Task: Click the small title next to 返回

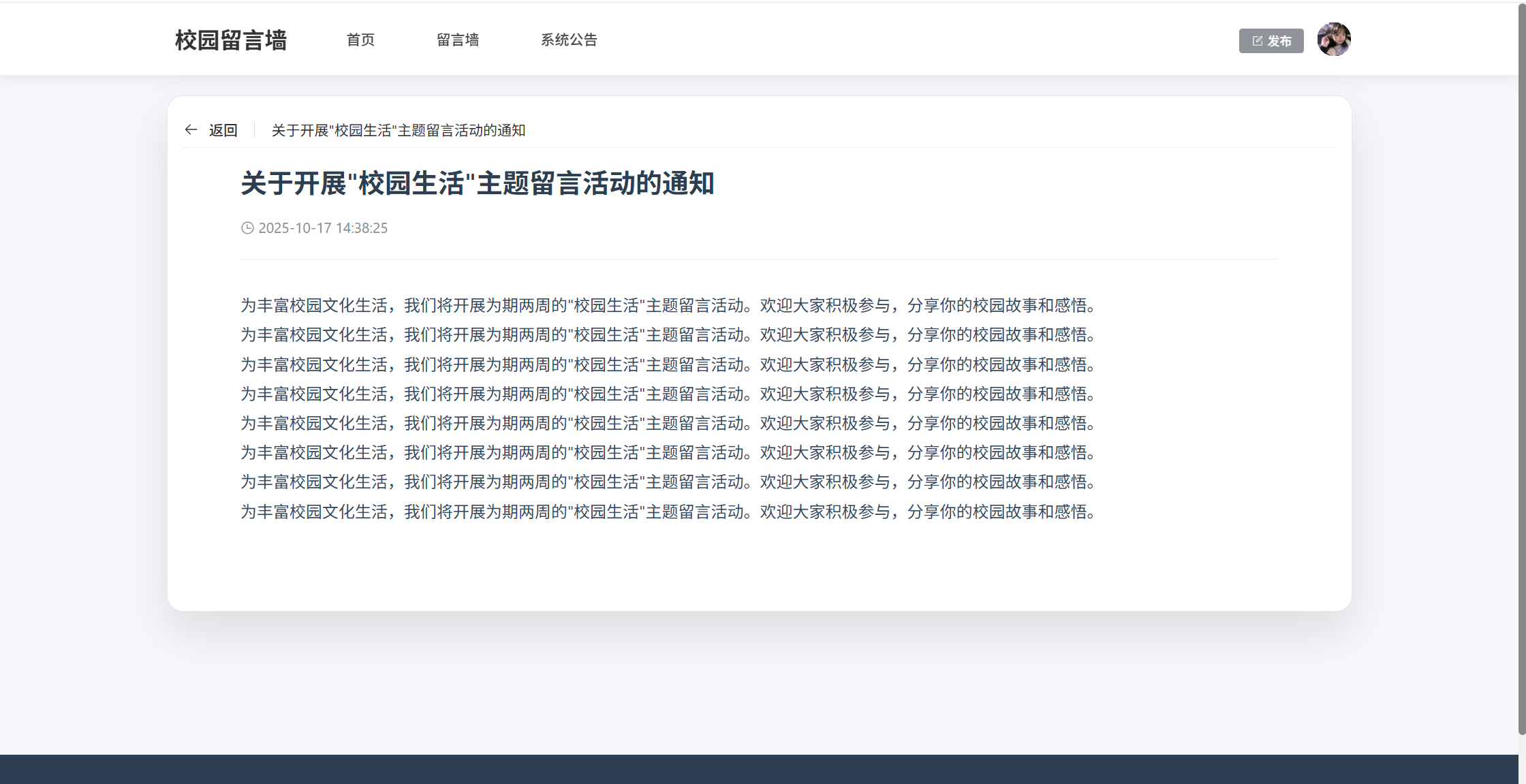Action: coord(399,130)
